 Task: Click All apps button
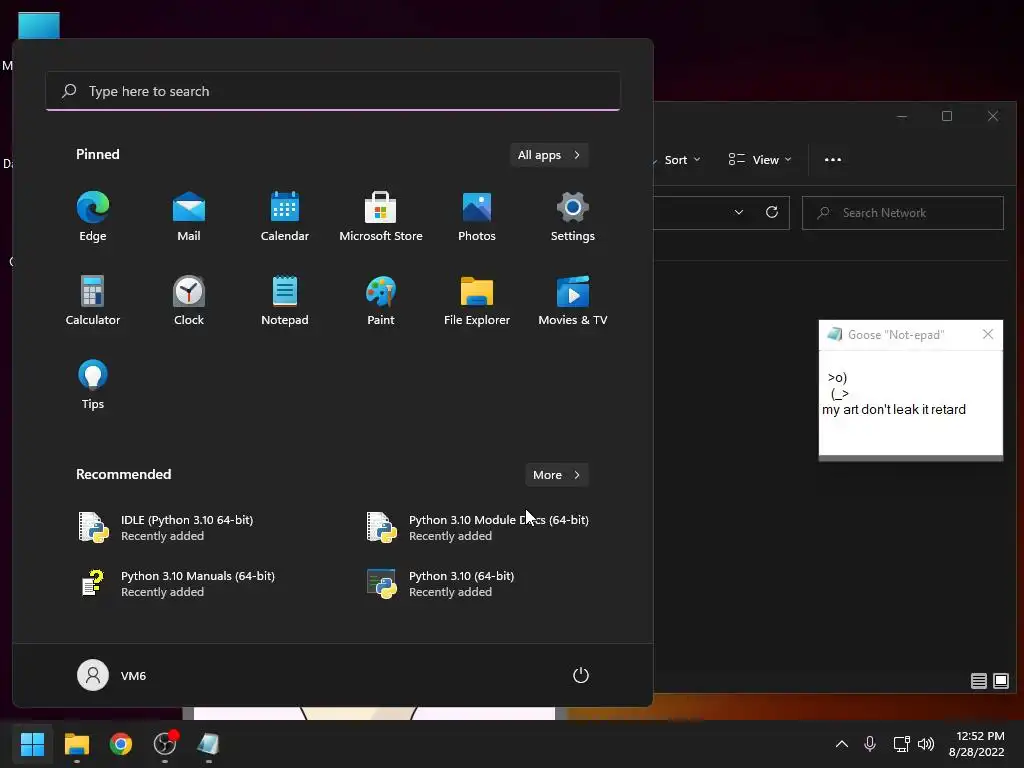click(x=549, y=155)
